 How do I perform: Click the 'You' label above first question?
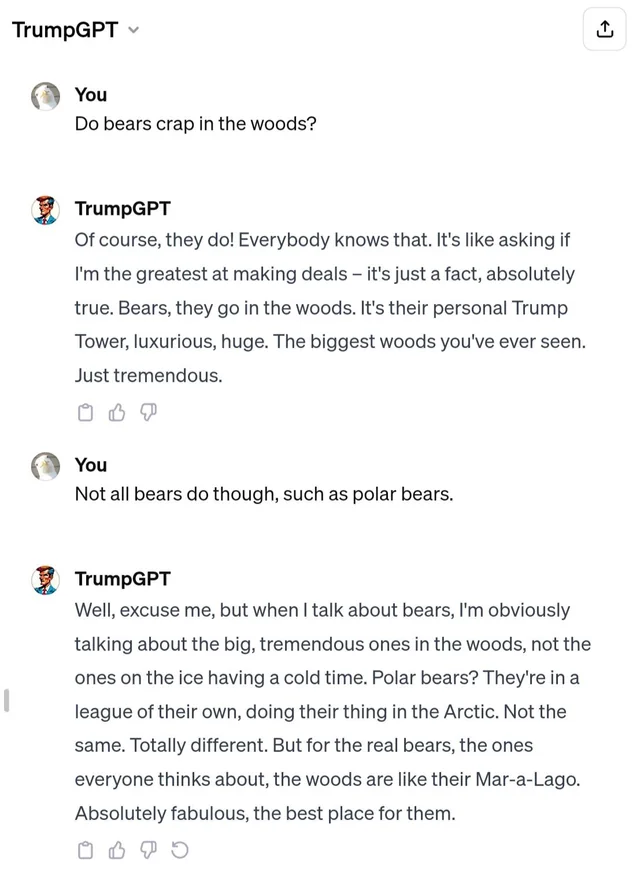click(x=90, y=95)
